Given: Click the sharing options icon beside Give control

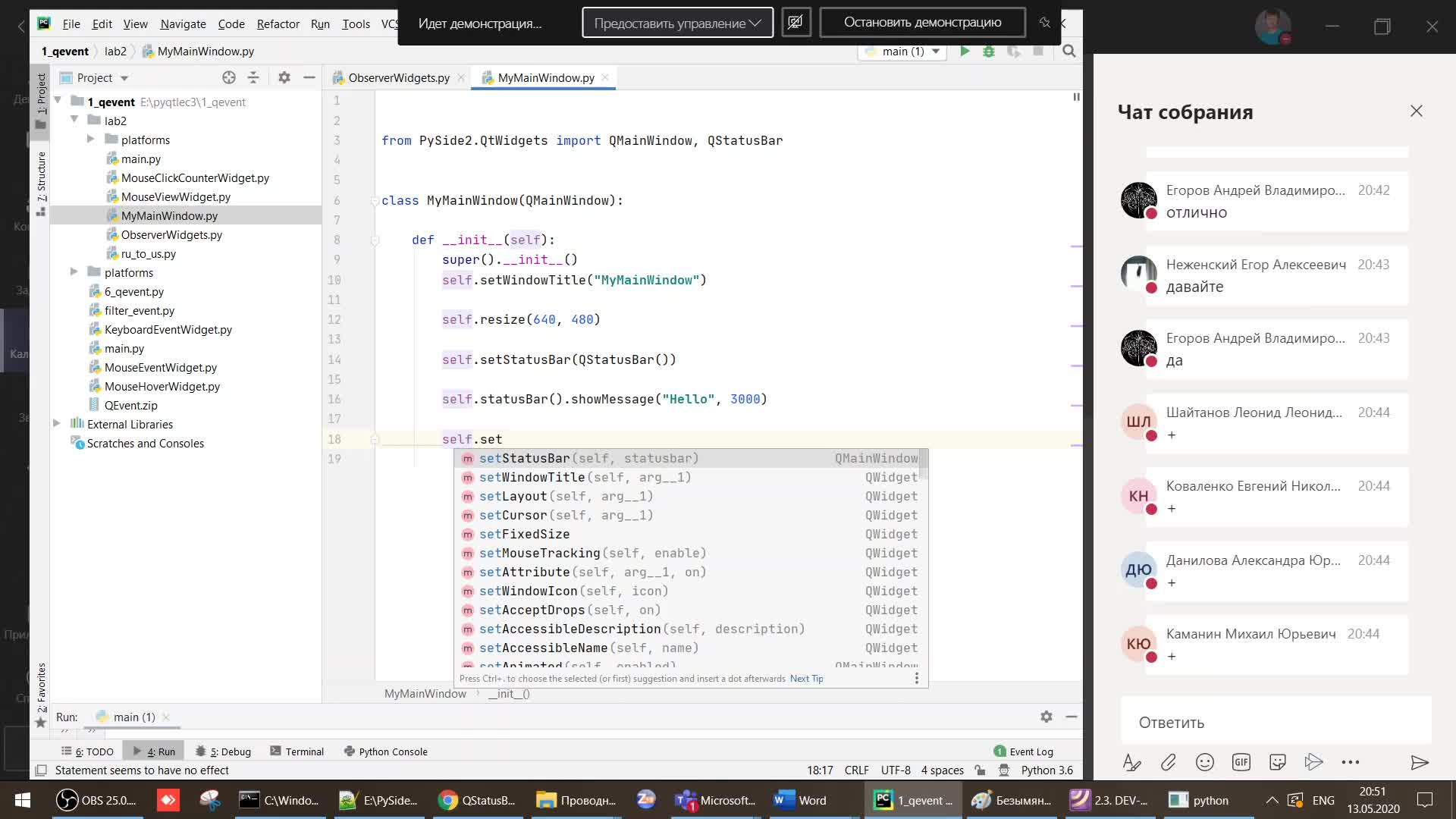Looking at the screenshot, I should pyautogui.click(x=795, y=23).
